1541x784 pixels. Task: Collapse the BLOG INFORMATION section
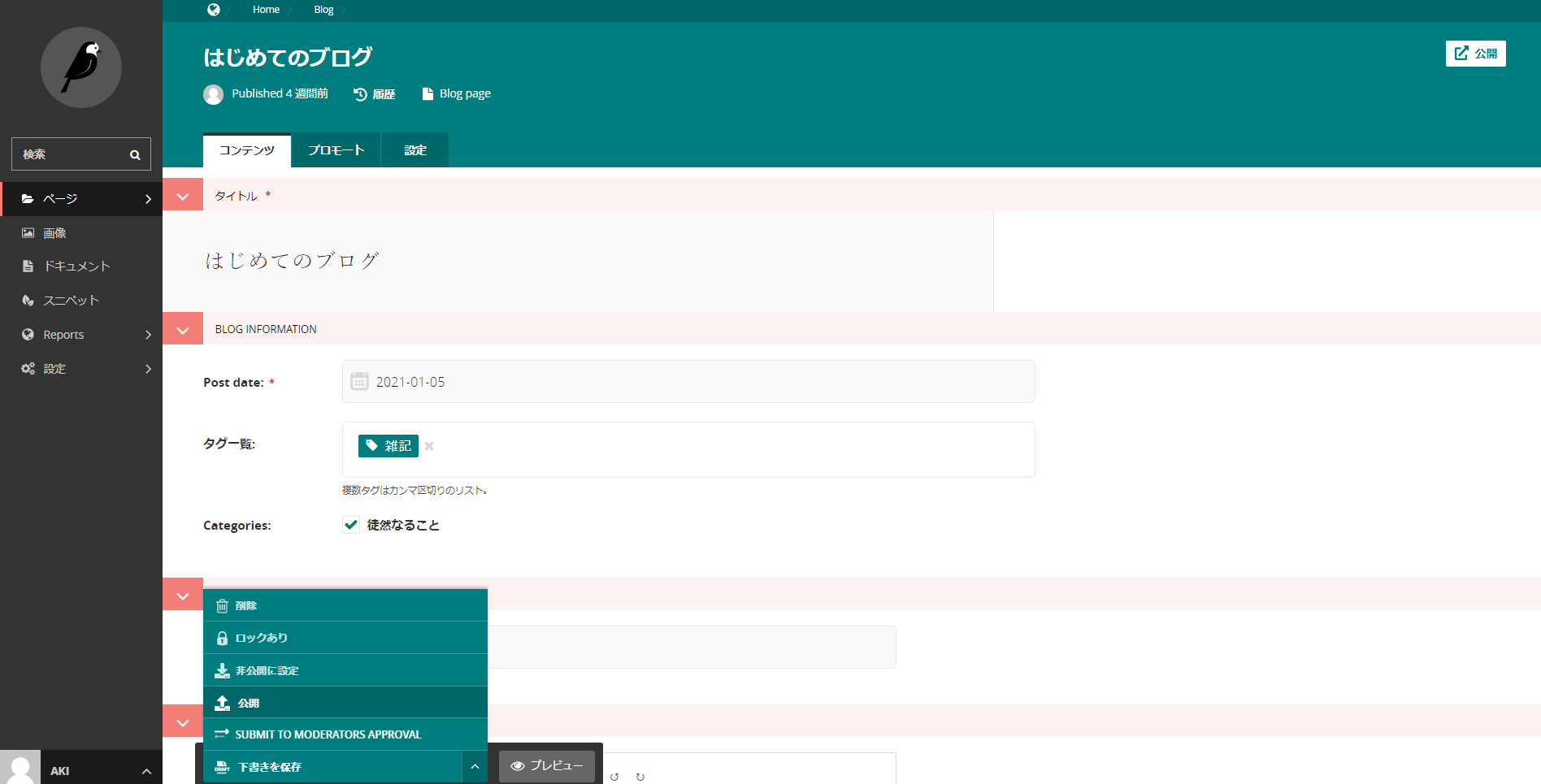(x=183, y=330)
